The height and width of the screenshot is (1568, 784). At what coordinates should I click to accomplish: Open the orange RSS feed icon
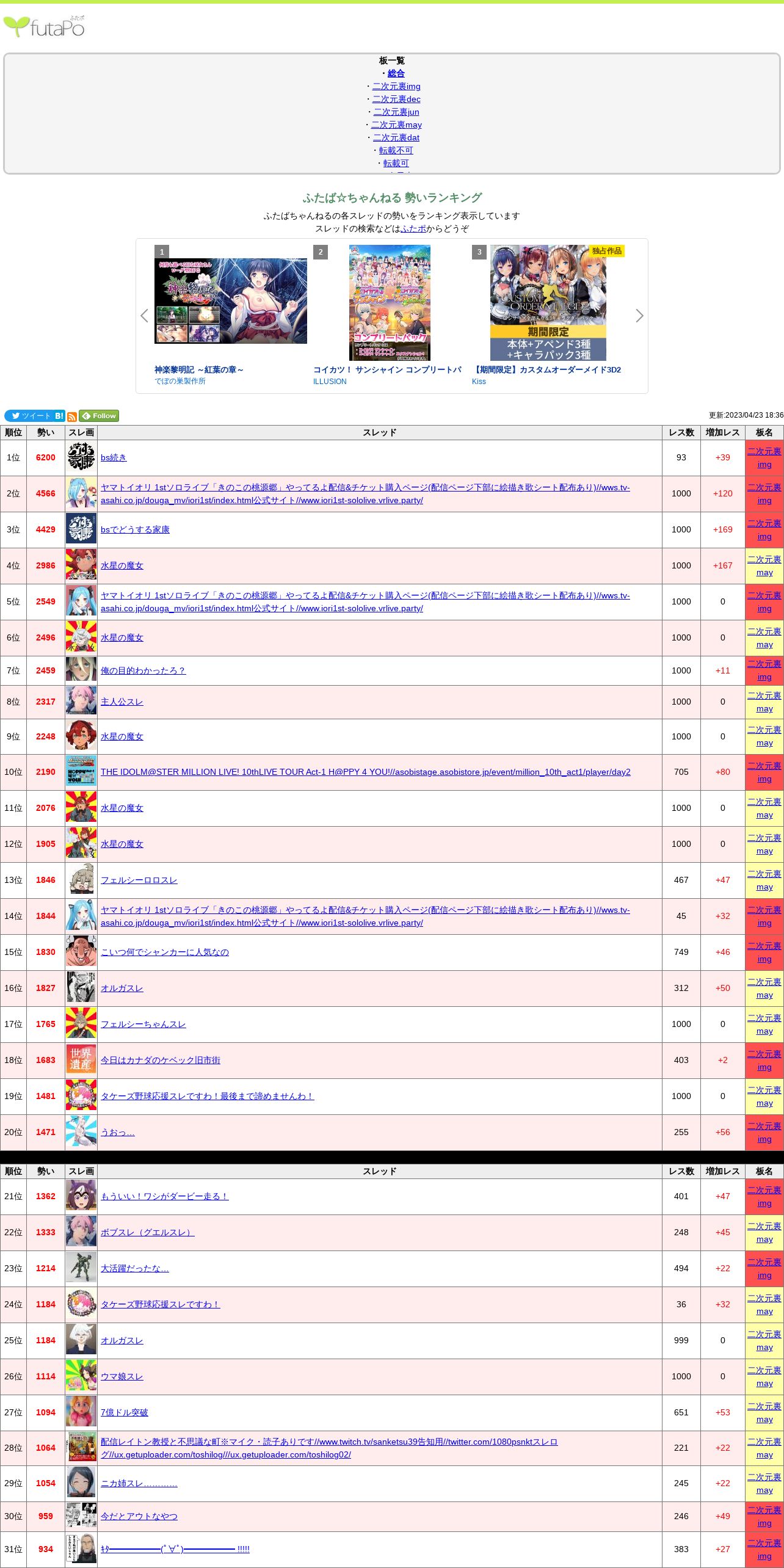[72, 416]
